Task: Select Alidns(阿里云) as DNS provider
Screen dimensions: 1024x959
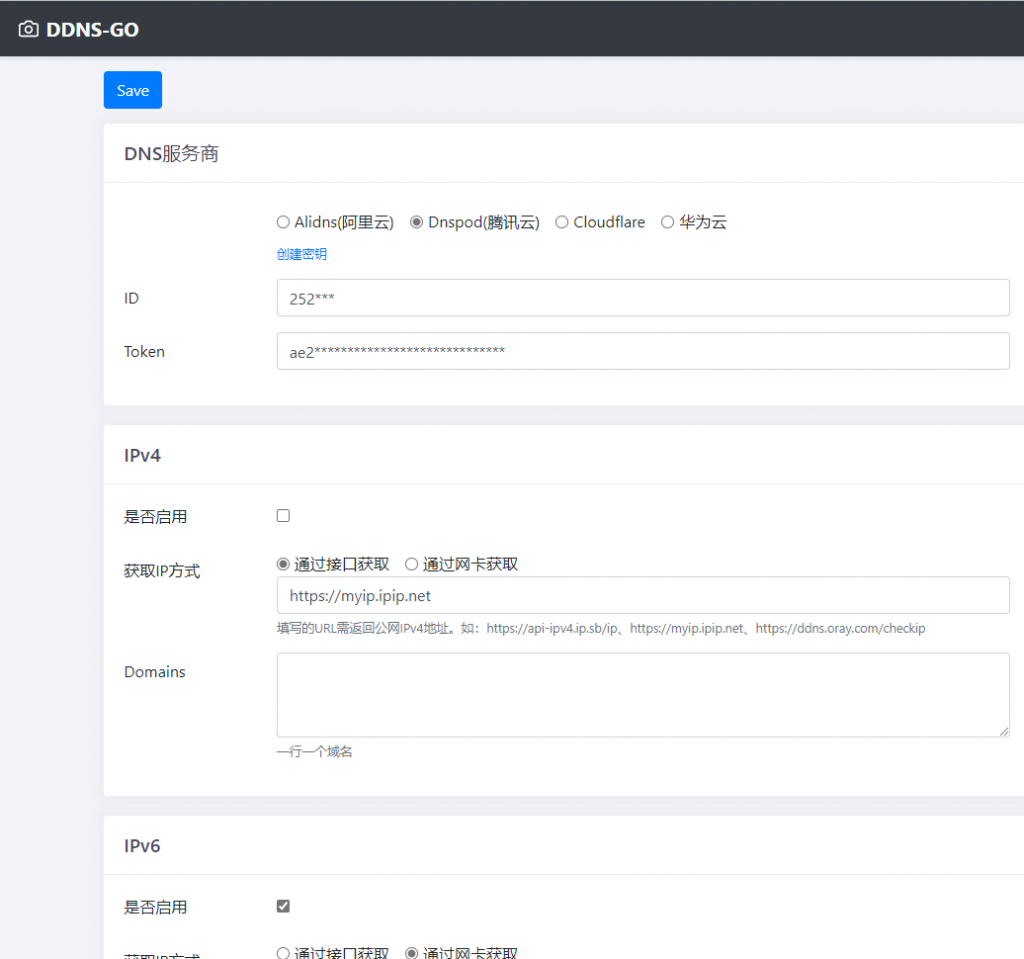Action: [x=283, y=222]
